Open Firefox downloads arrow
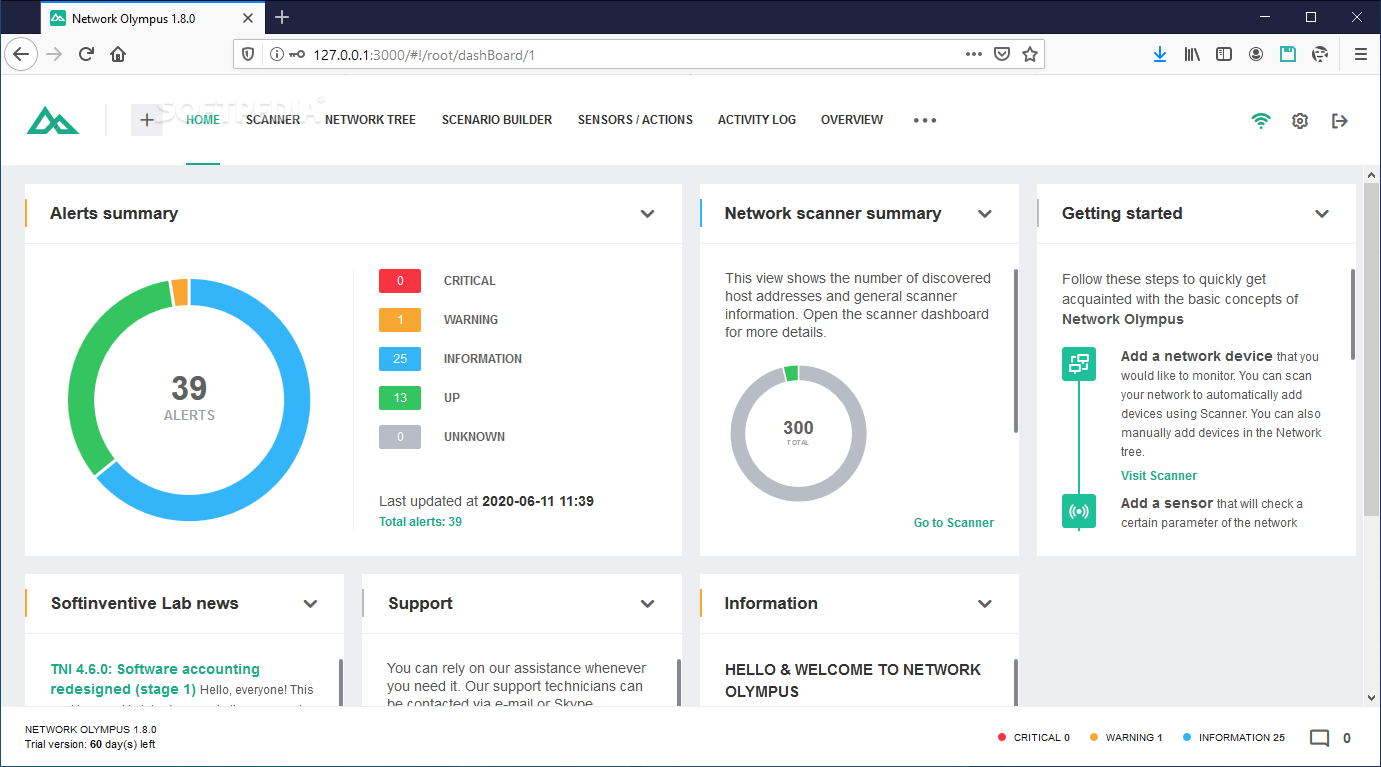1381x767 pixels. 1160,54
